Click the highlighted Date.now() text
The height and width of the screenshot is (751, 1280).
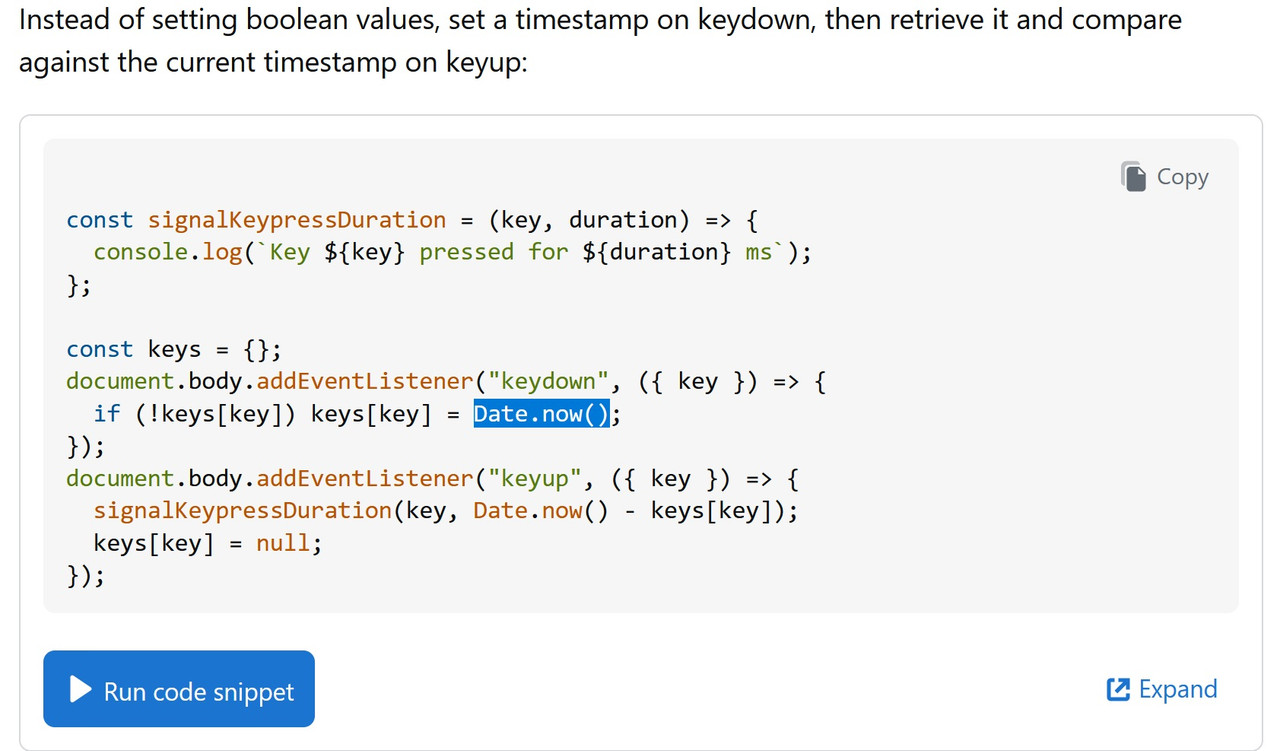(542, 414)
